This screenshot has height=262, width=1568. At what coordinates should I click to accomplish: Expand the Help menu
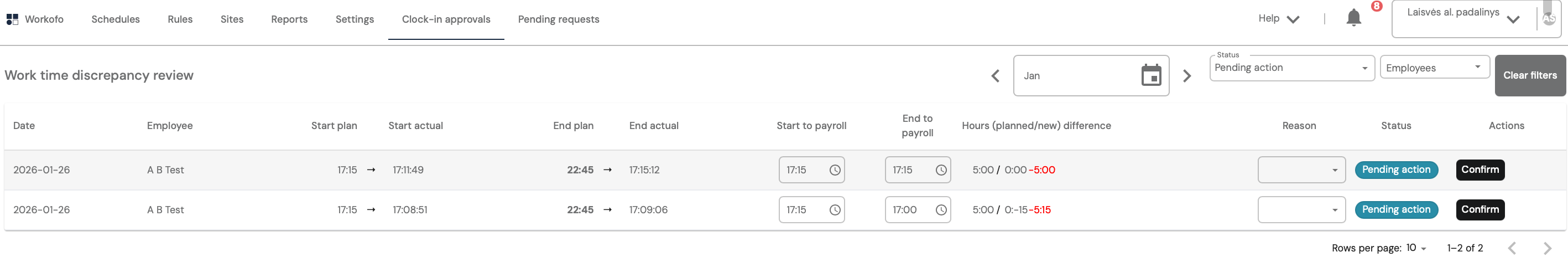click(x=1278, y=19)
